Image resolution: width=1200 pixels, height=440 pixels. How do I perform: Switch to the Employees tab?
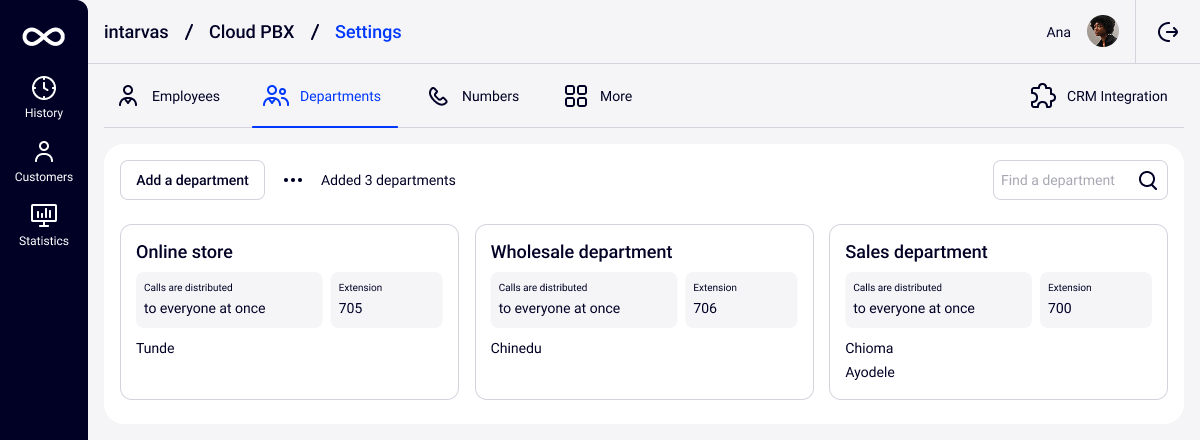168,96
